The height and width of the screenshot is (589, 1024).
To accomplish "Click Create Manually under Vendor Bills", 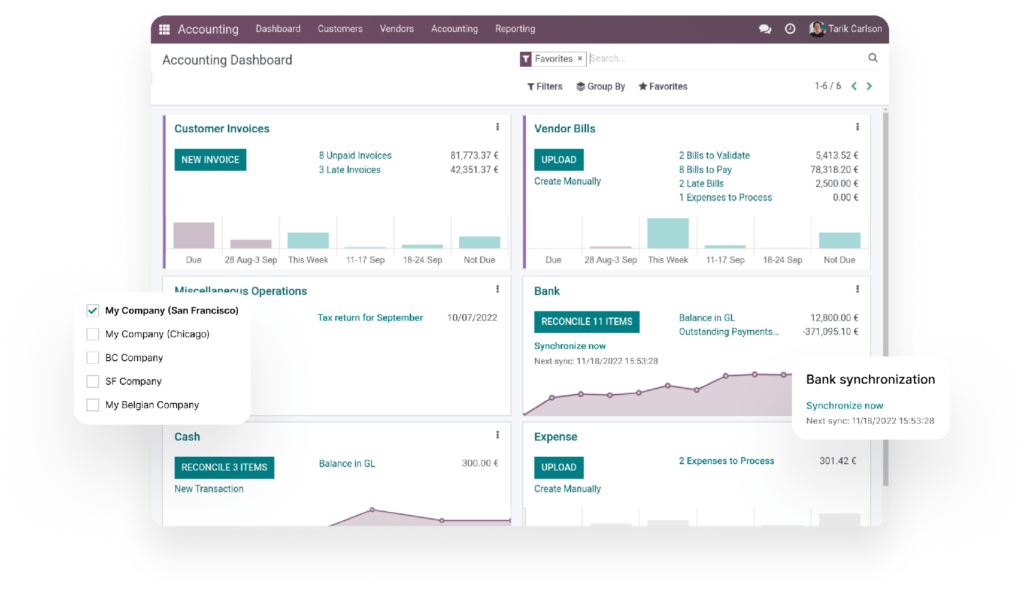I will pyautogui.click(x=568, y=182).
